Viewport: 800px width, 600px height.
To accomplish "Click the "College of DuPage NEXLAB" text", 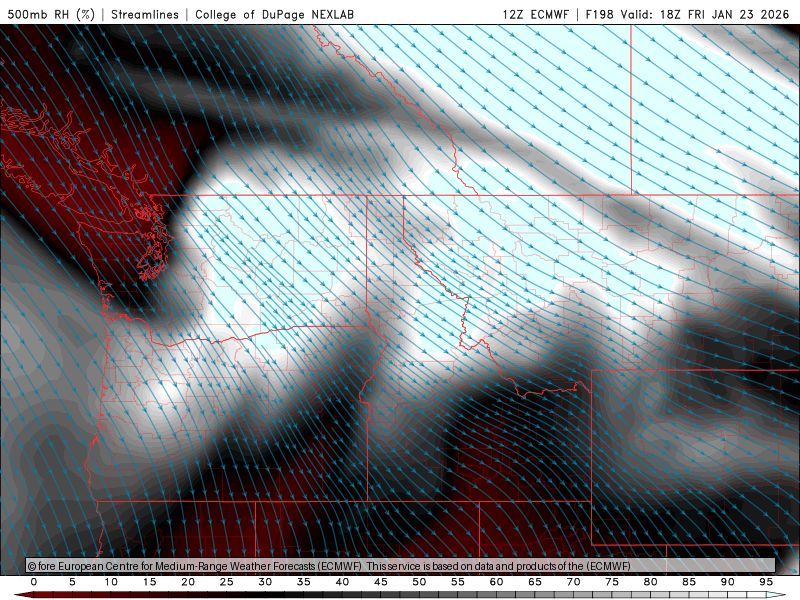I will [x=274, y=14].
